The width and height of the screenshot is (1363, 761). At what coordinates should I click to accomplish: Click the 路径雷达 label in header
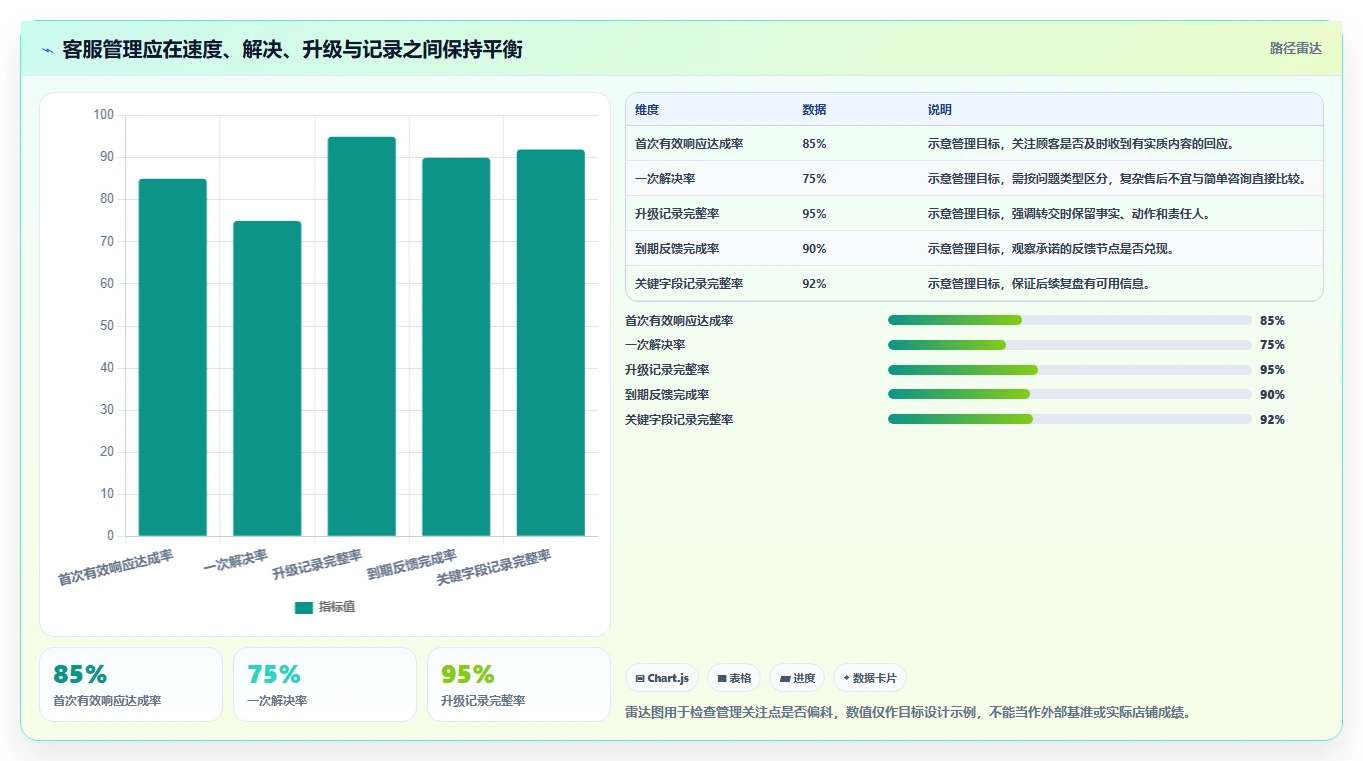click(1295, 48)
